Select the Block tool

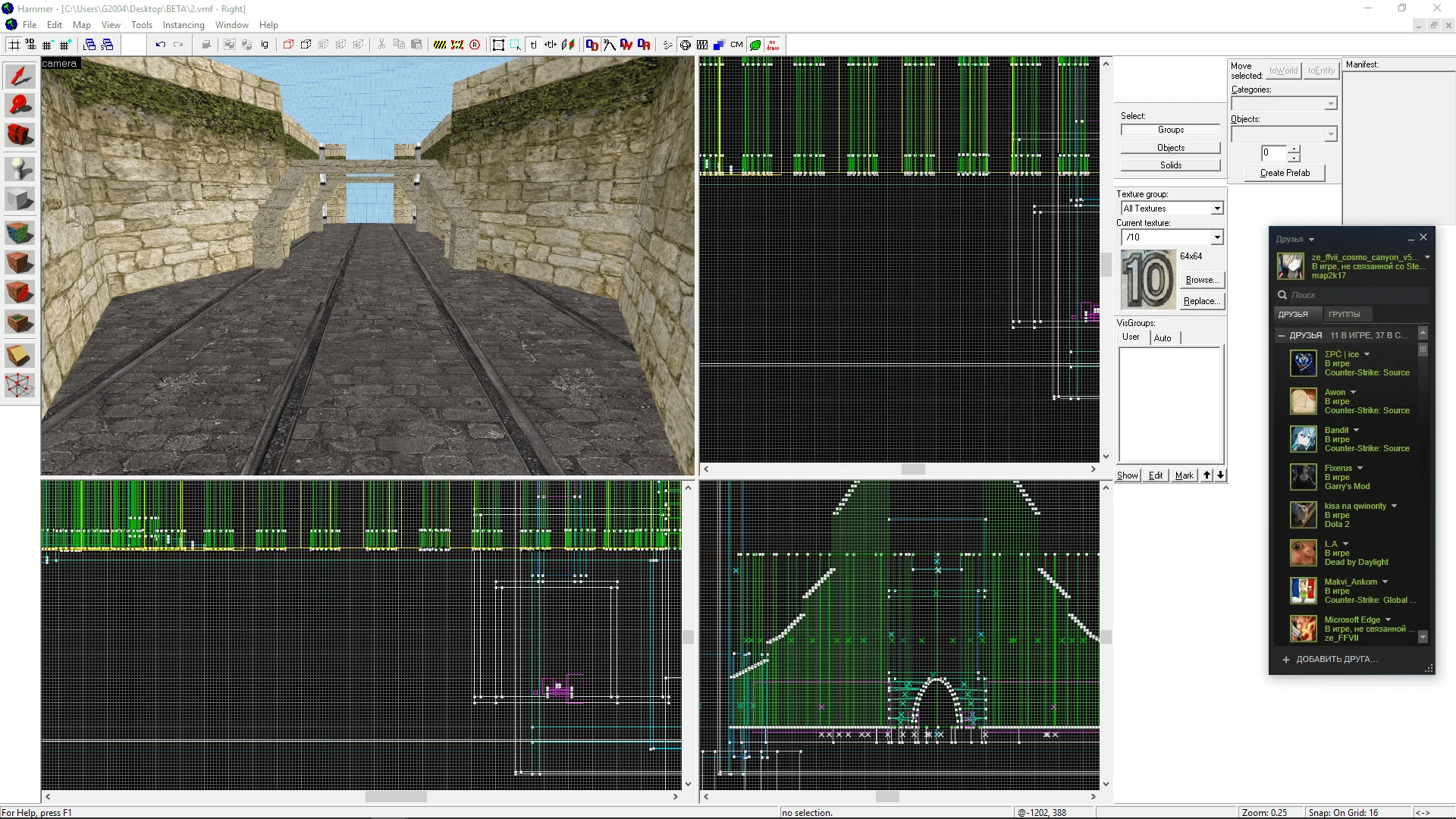point(20,199)
